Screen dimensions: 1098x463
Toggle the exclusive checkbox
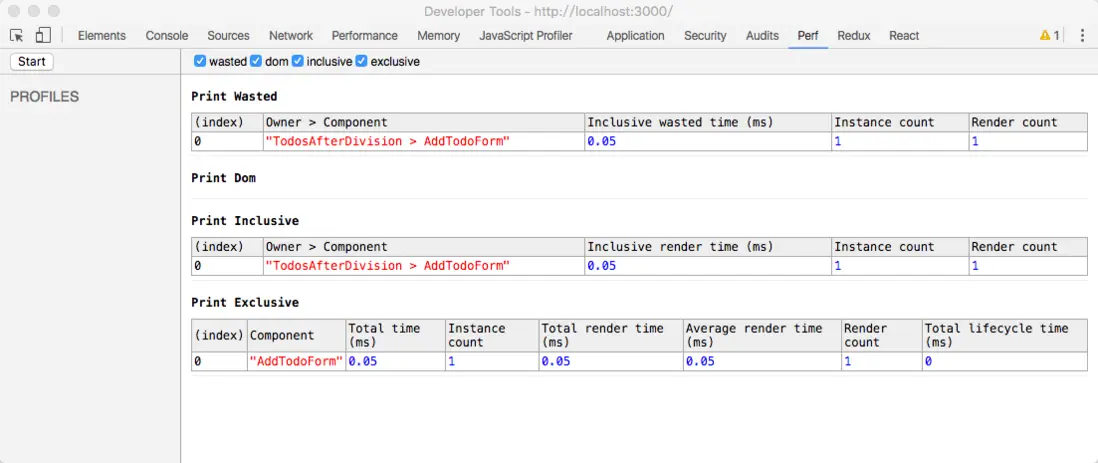click(362, 61)
